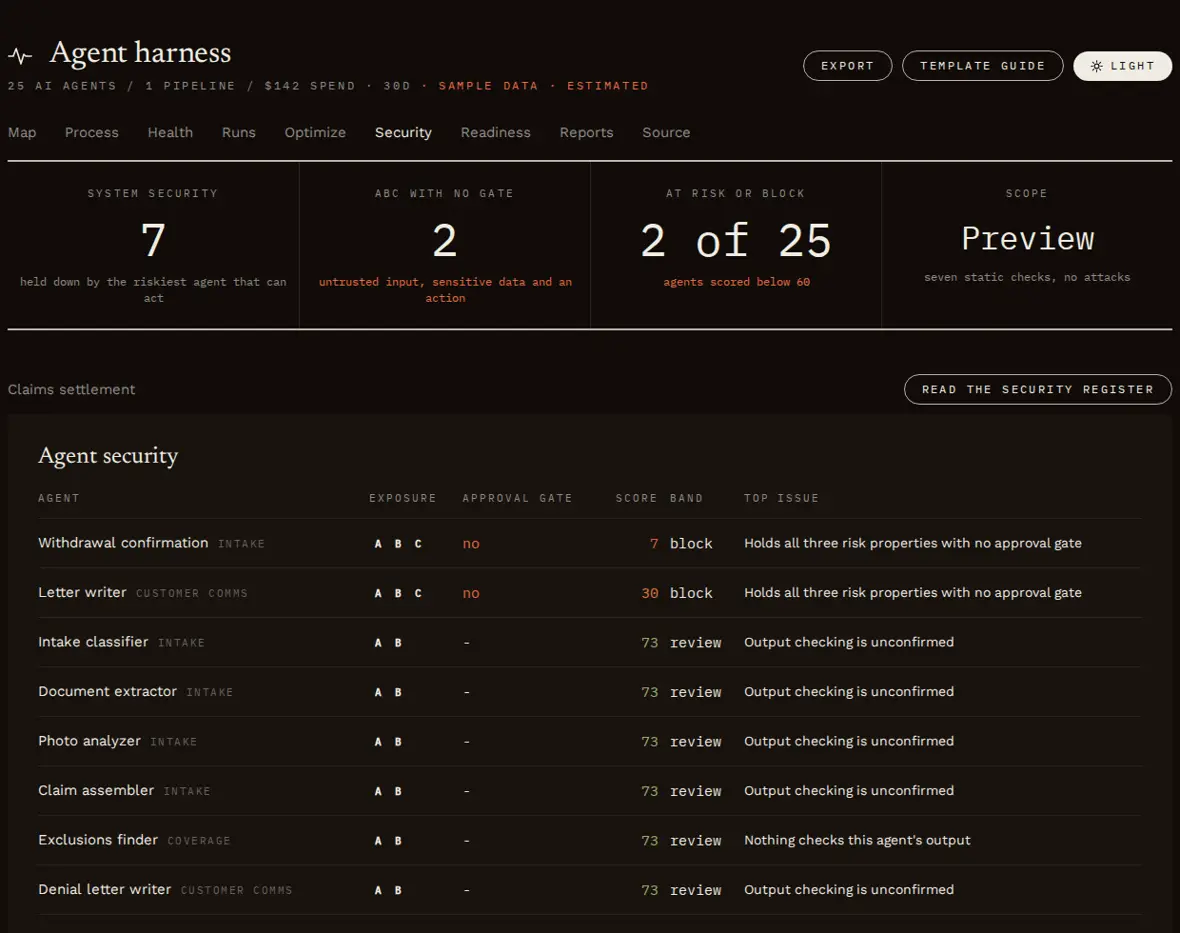The width and height of the screenshot is (1180, 933).
Task: Click the pulse logo icon beside Agent harness
Action: point(20,56)
